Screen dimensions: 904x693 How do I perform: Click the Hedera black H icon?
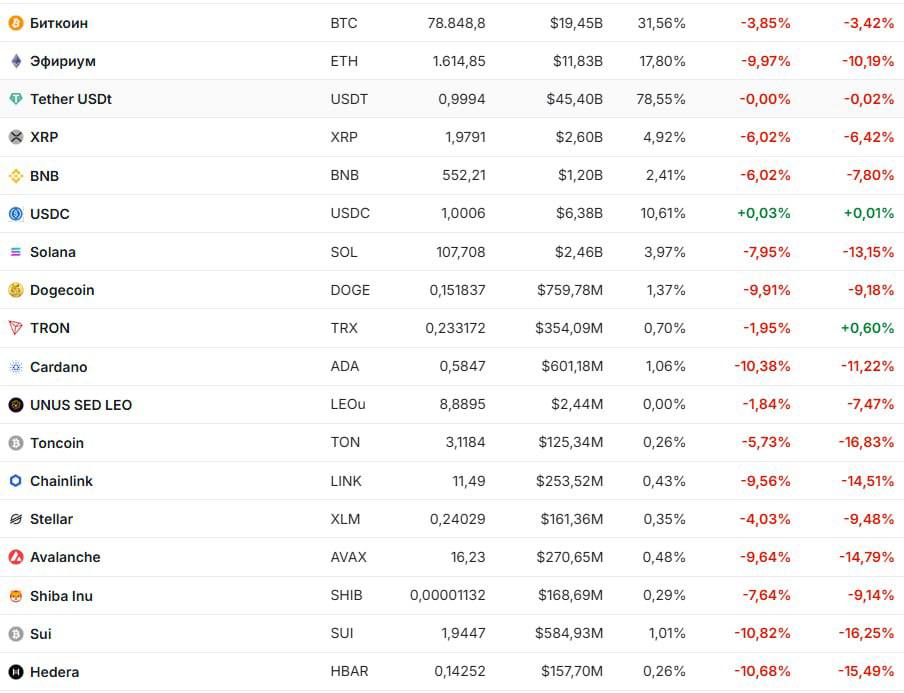coord(15,672)
